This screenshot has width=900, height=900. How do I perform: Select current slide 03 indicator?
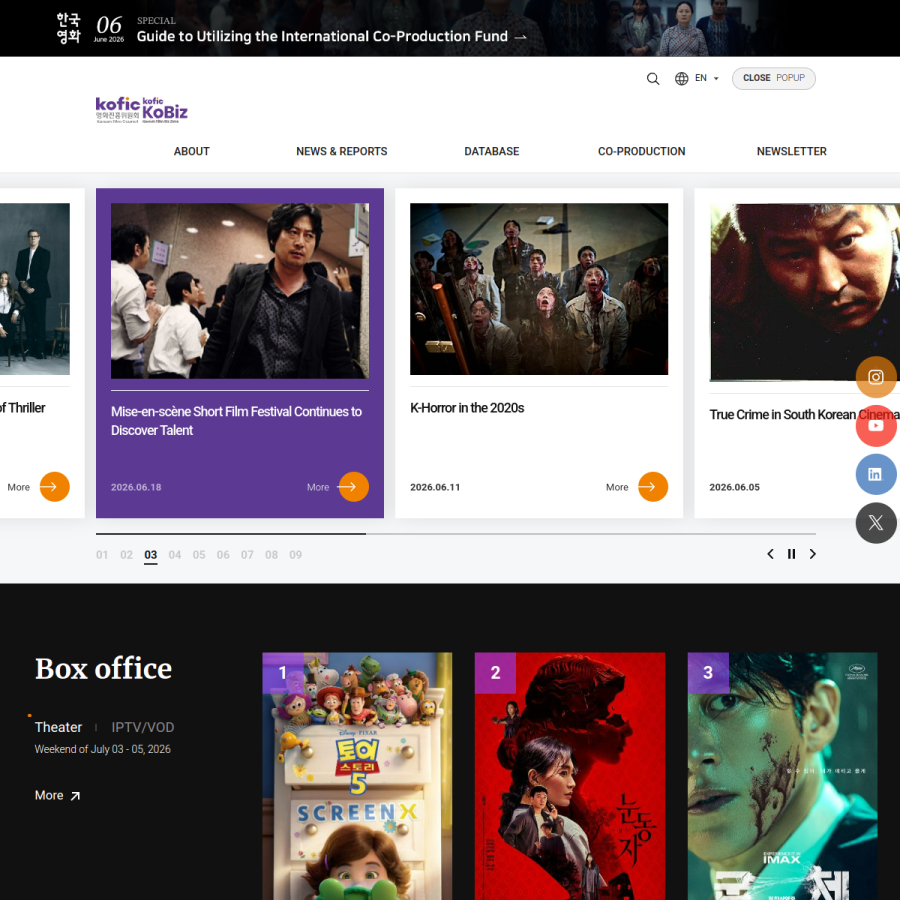(150, 555)
